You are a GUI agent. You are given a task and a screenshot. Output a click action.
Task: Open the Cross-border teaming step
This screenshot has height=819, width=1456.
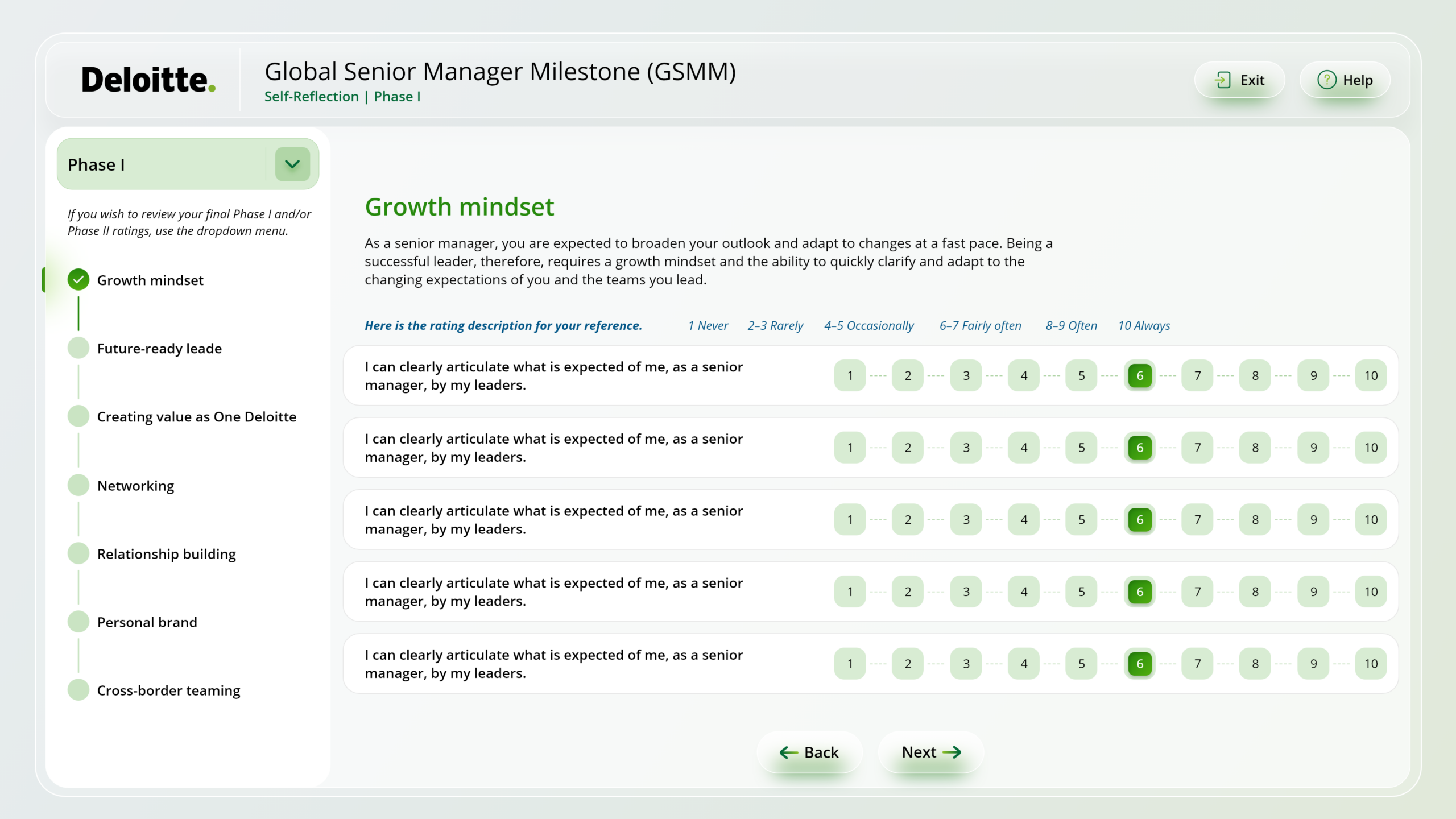pyautogui.click(x=168, y=690)
